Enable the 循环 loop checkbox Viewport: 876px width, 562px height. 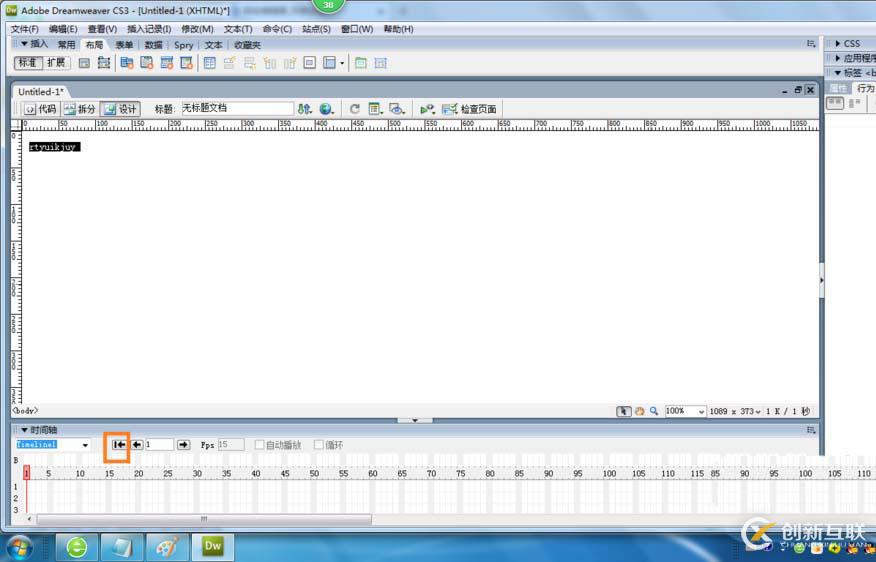pos(318,445)
